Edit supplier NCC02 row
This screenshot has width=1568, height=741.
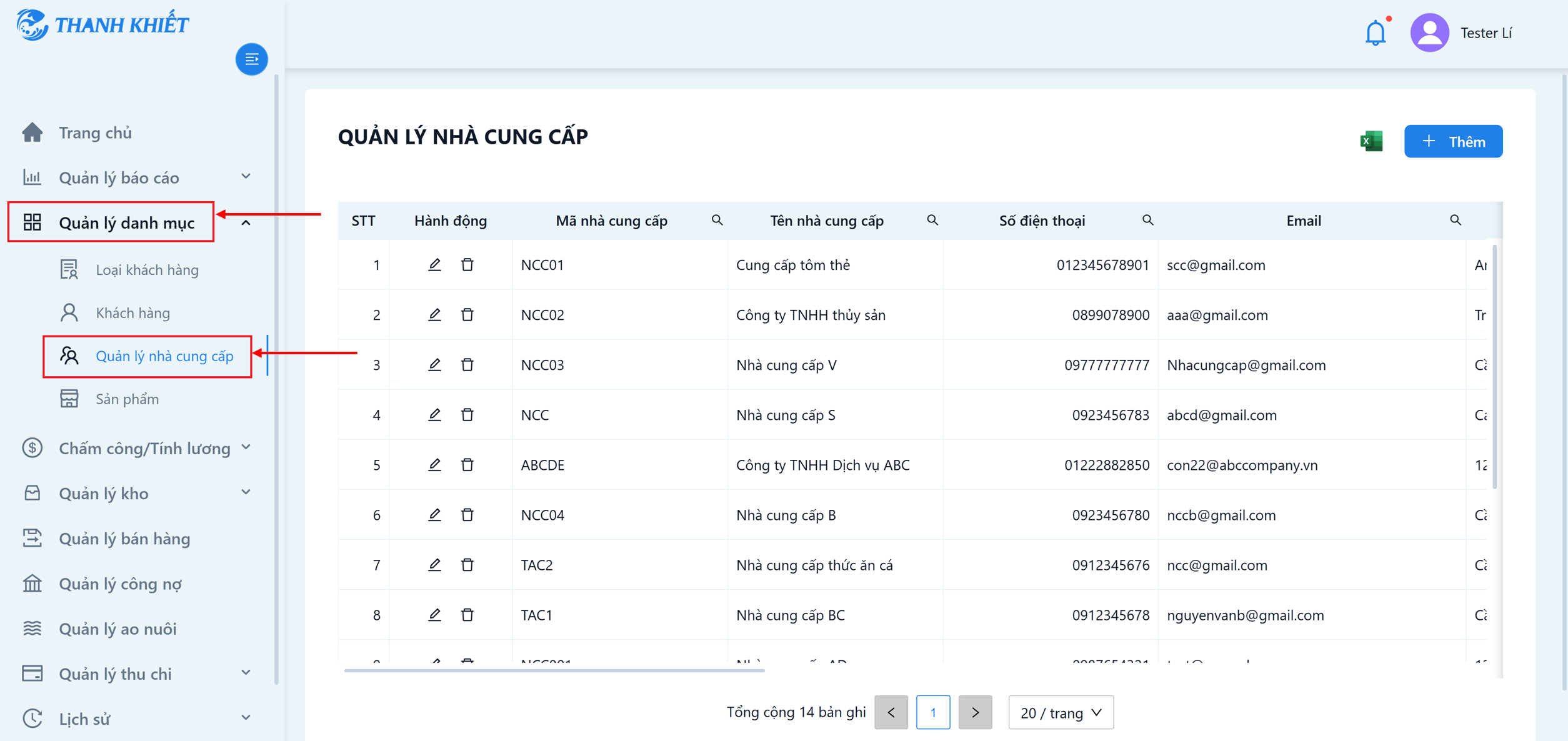[434, 314]
